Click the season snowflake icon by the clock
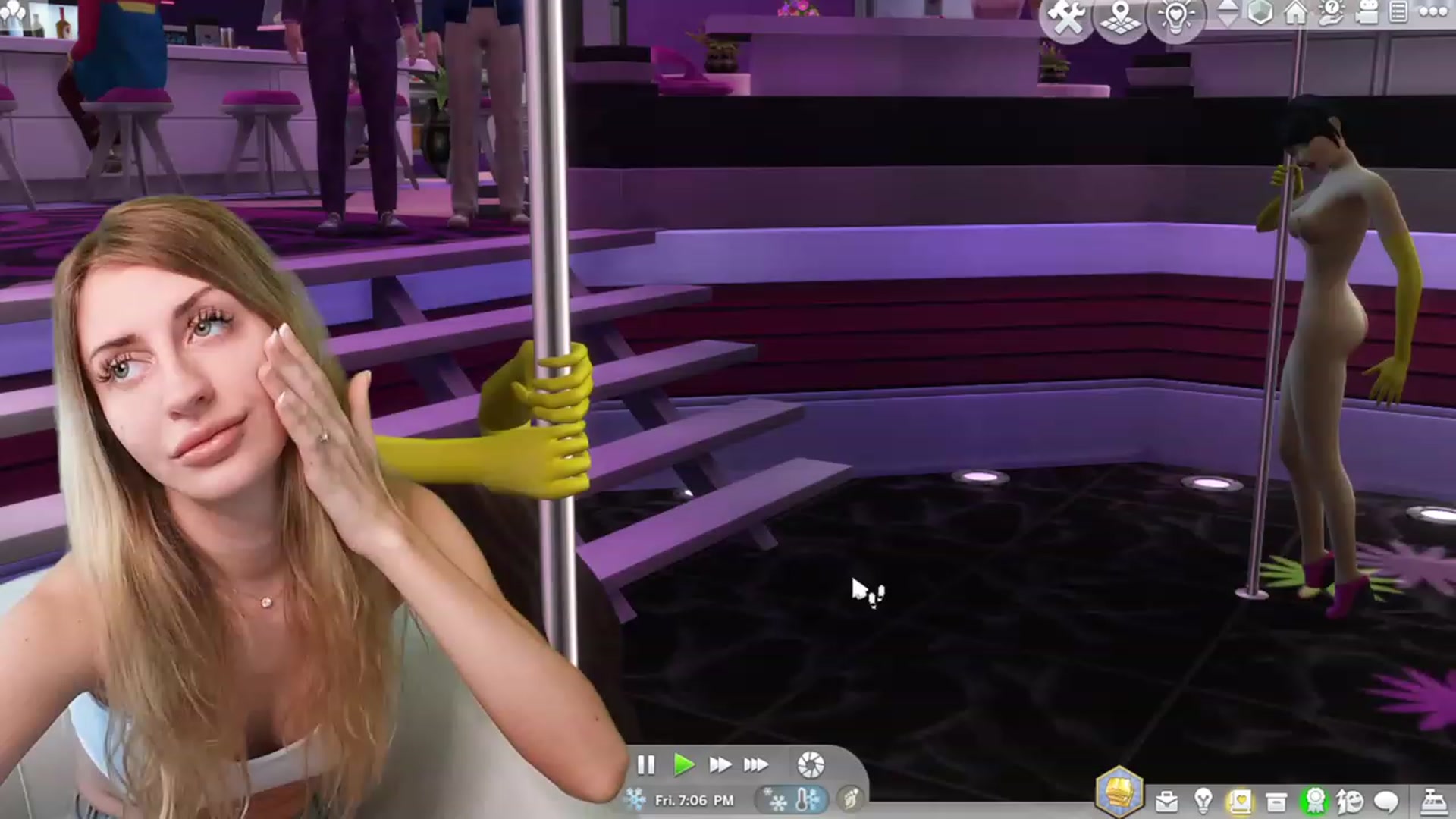Viewport: 1456px width, 819px height. (x=634, y=799)
